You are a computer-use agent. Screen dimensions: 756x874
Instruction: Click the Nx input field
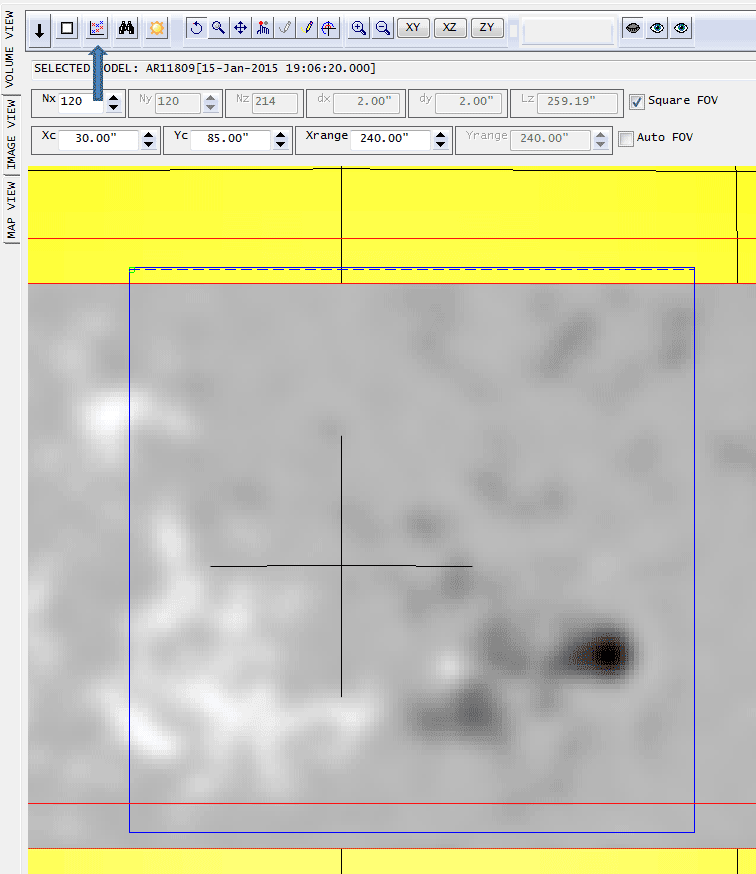click(81, 102)
